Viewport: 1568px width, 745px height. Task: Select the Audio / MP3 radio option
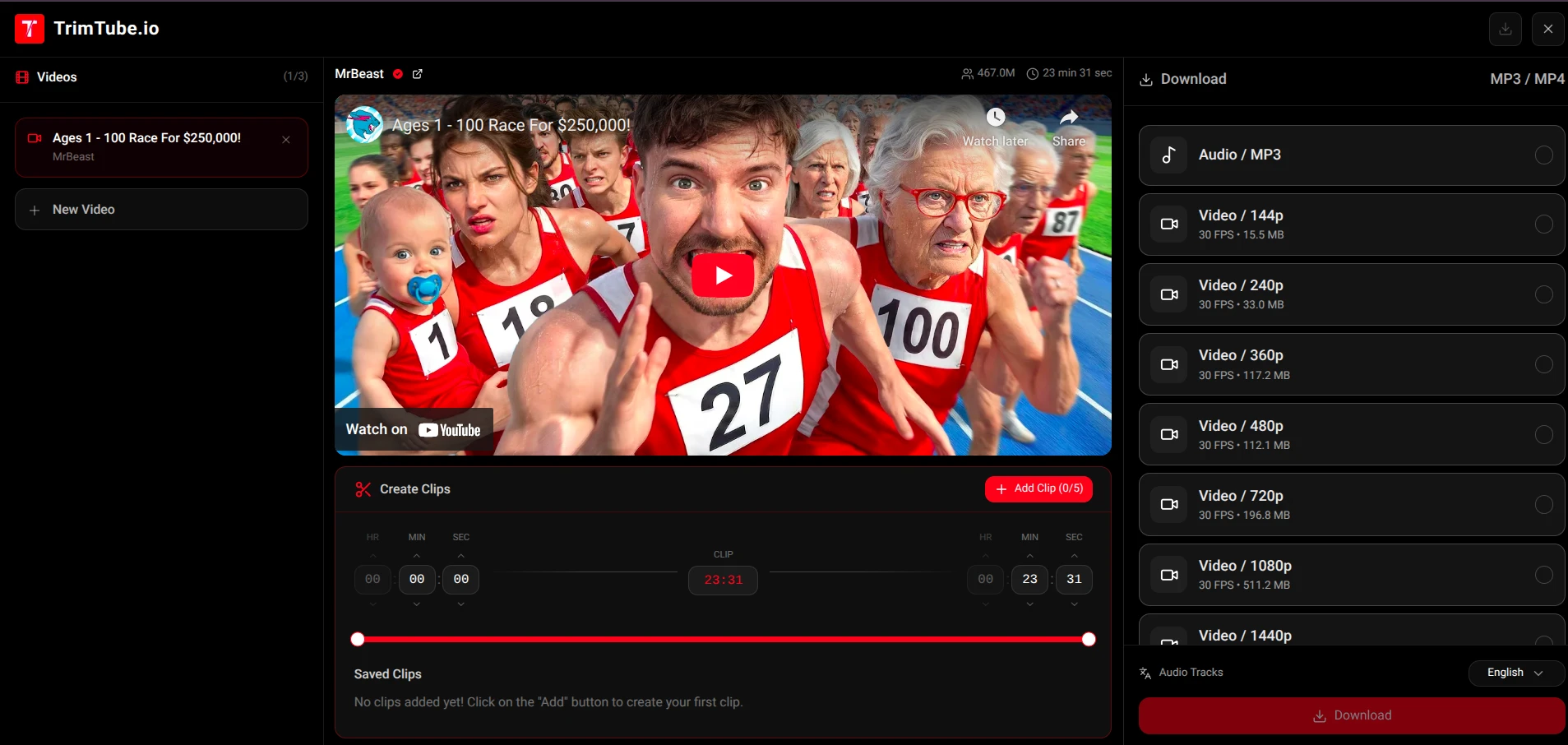(1543, 155)
